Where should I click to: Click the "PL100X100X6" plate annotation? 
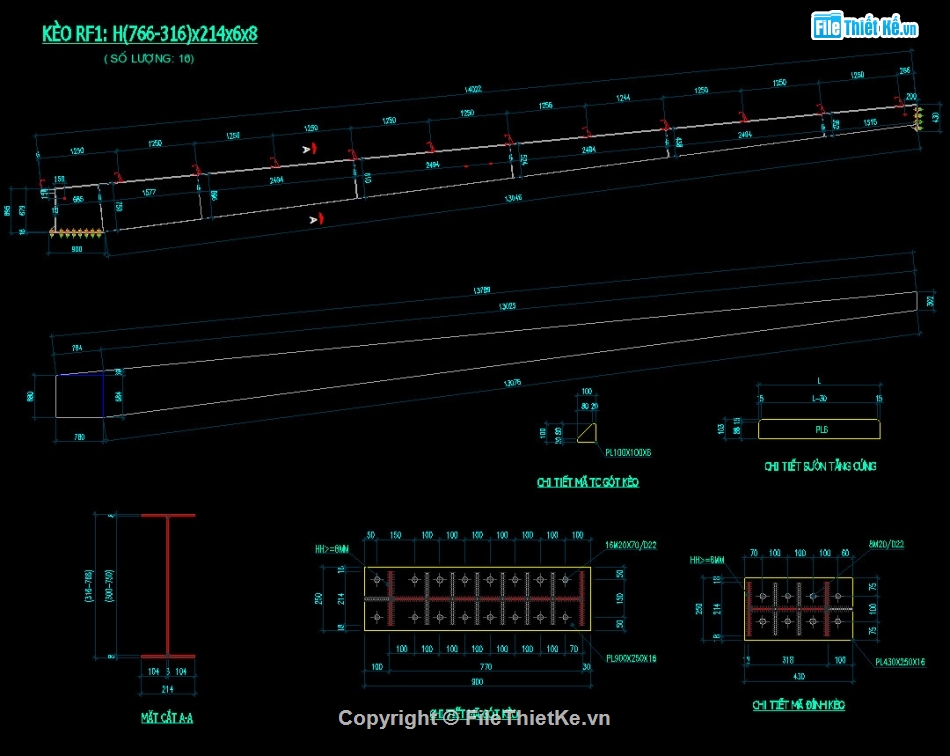pyautogui.click(x=628, y=453)
